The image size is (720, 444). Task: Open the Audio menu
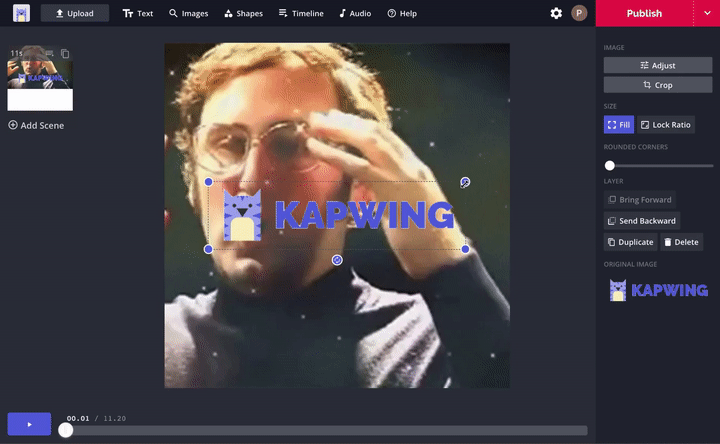pyautogui.click(x=355, y=14)
